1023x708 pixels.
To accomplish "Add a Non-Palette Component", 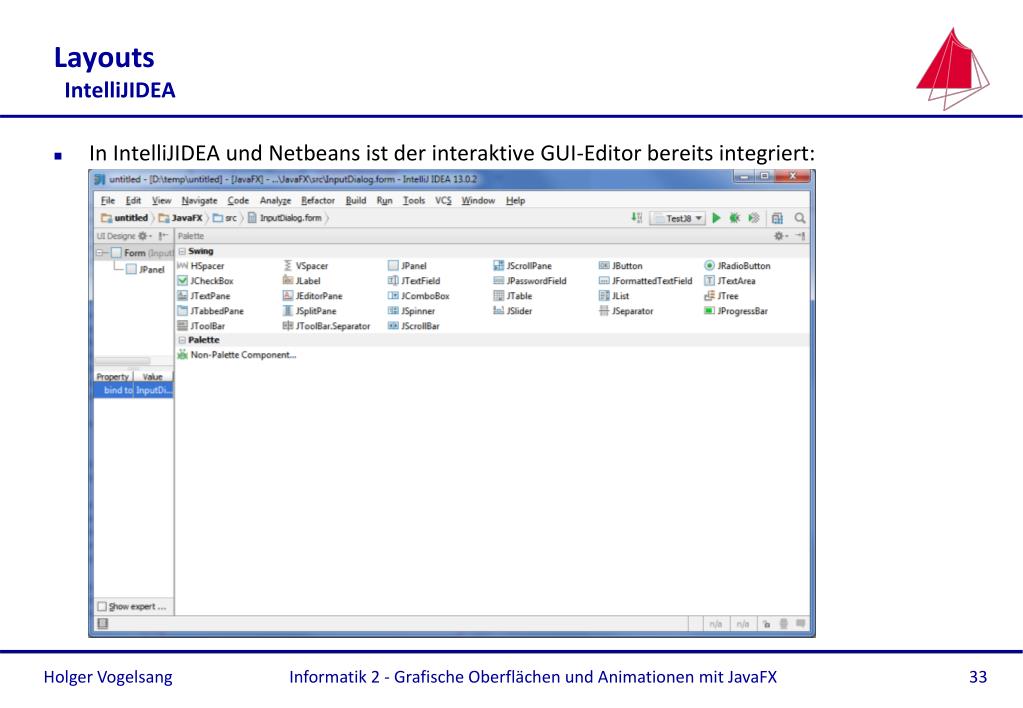I will 237,355.
